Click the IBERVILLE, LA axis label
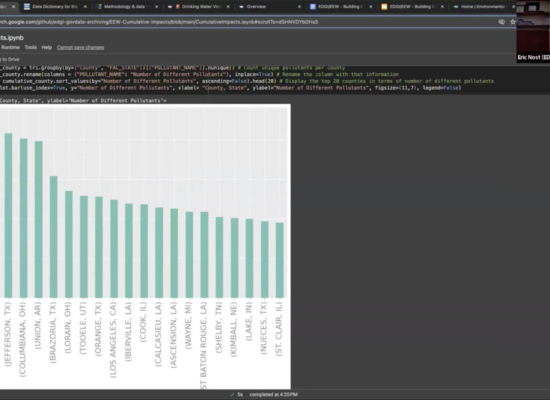 pyautogui.click(x=128, y=332)
